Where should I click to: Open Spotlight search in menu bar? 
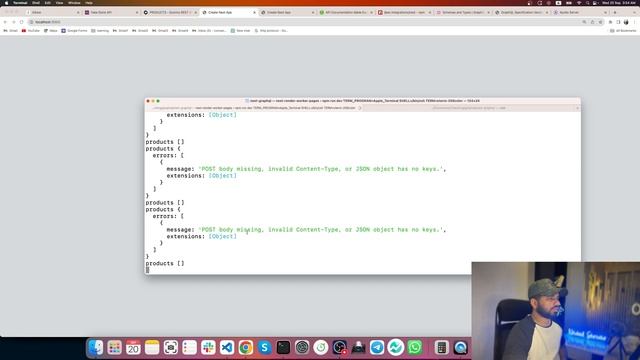587,3
